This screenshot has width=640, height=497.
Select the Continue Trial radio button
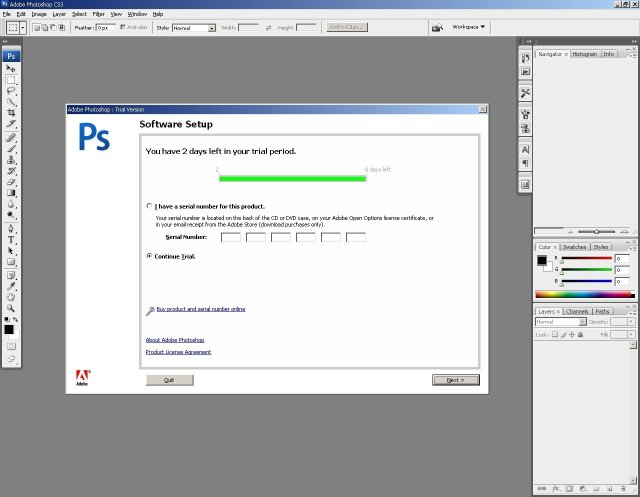[149, 256]
